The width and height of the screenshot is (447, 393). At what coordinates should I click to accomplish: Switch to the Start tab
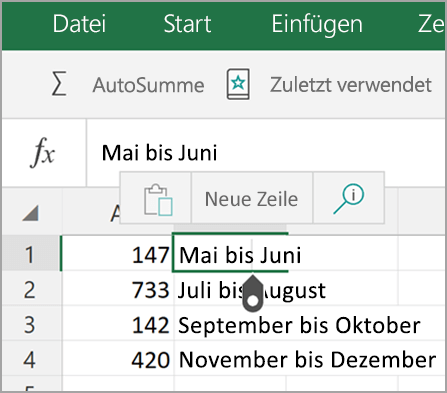pyautogui.click(x=187, y=24)
